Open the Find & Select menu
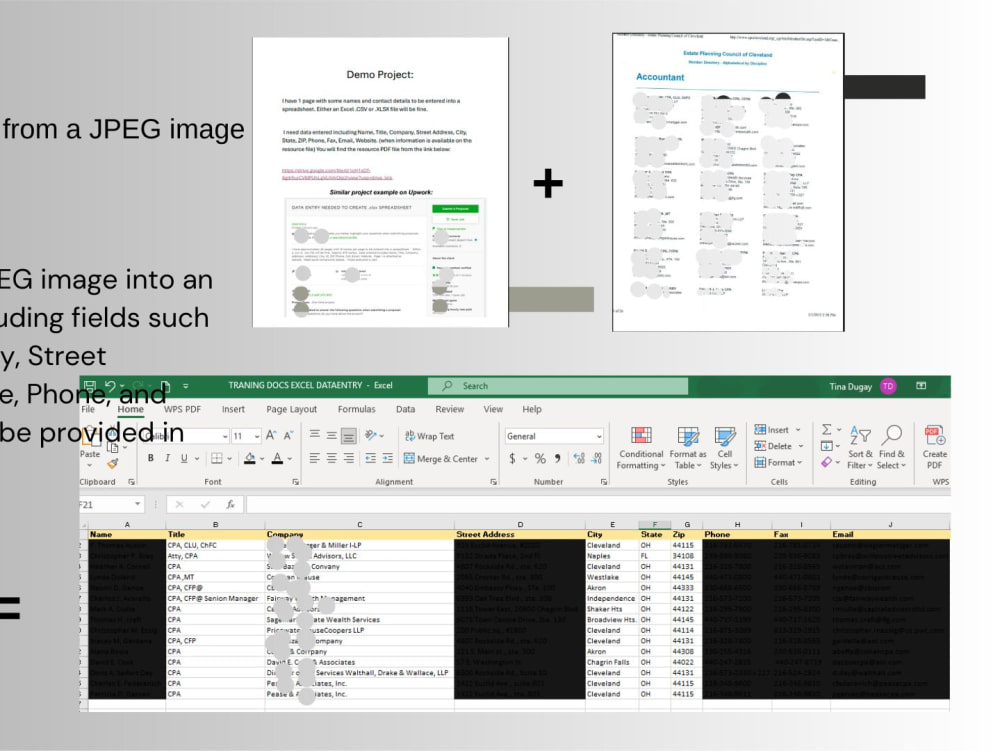The height and width of the screenshot is (751, 1000). tap(892, 448)
